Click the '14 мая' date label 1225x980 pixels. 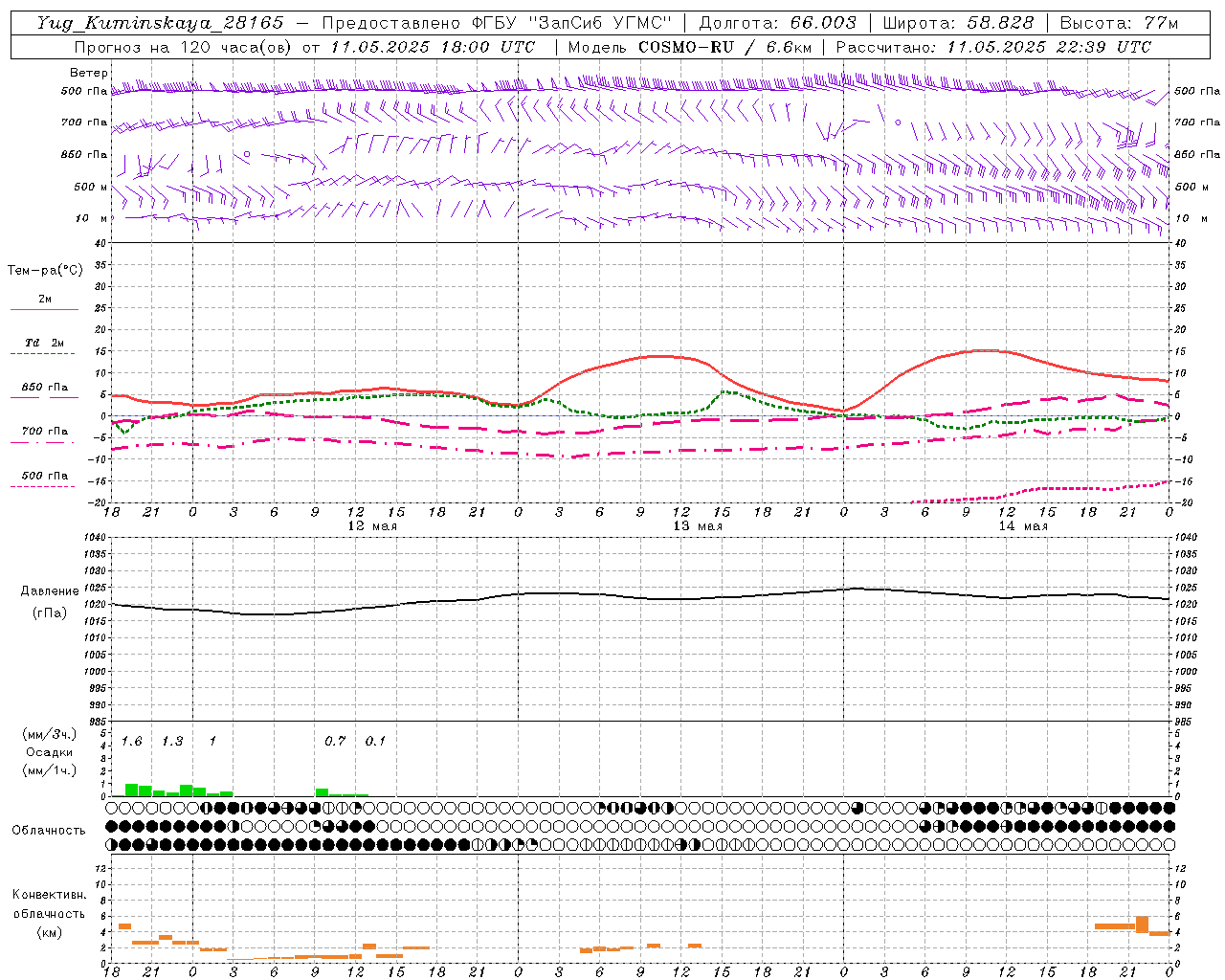[x=1022, y=526]
